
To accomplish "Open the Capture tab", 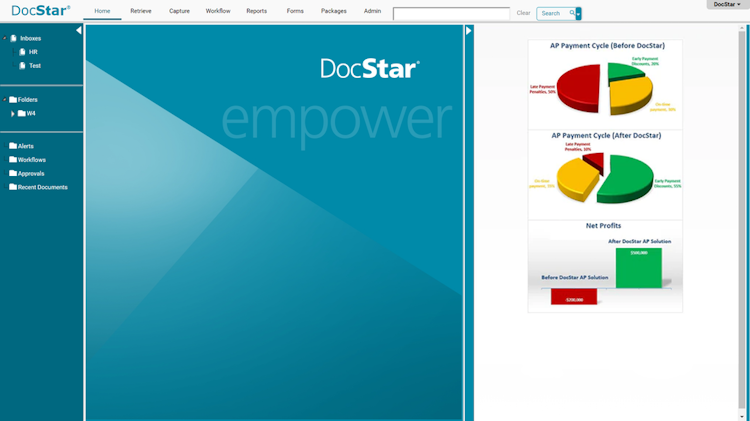I will coord(179,11).
